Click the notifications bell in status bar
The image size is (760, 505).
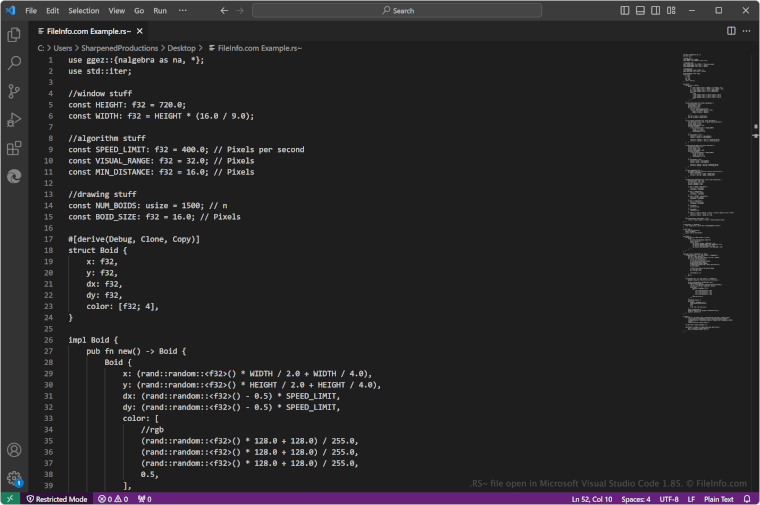coord(747,499)
